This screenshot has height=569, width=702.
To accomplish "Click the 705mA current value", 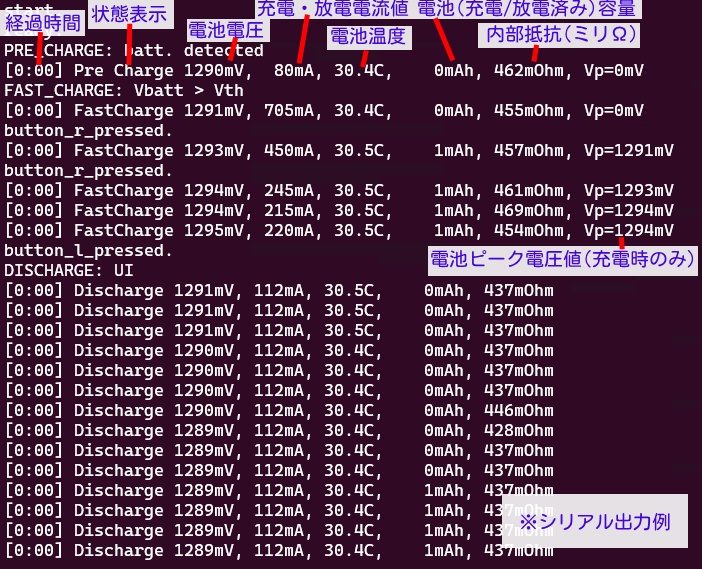I will pos(289,111).
